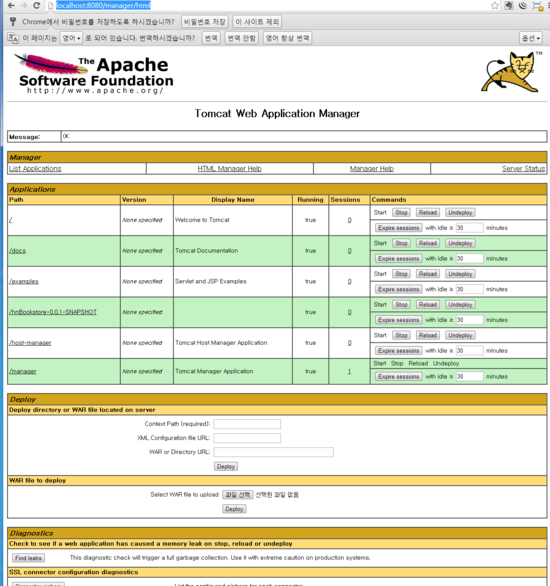The width and height of the screenshot is (550, 586).
Task: Open the screen capture extension icon
Action: point(537,6)
